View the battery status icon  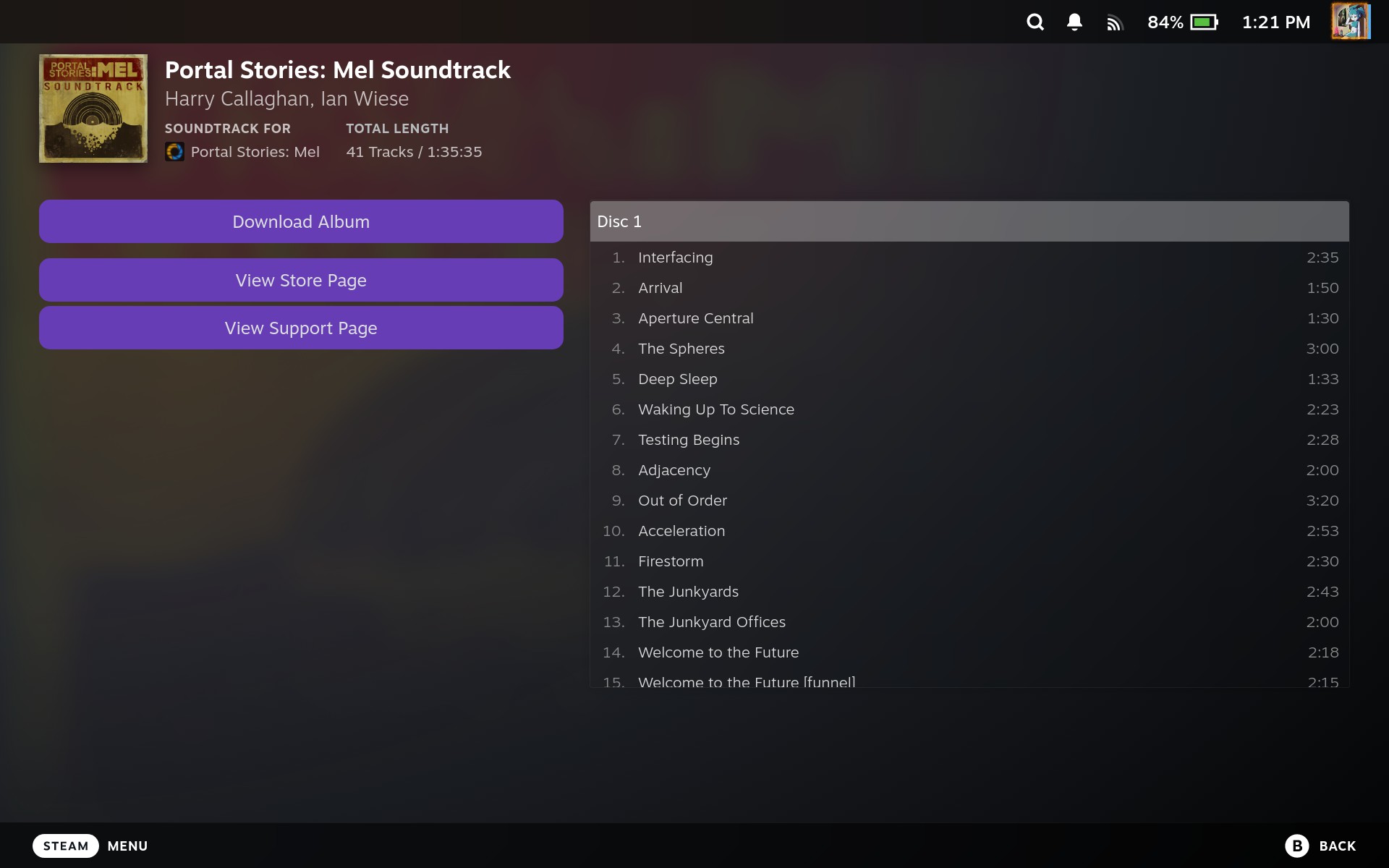(1205, 22)
